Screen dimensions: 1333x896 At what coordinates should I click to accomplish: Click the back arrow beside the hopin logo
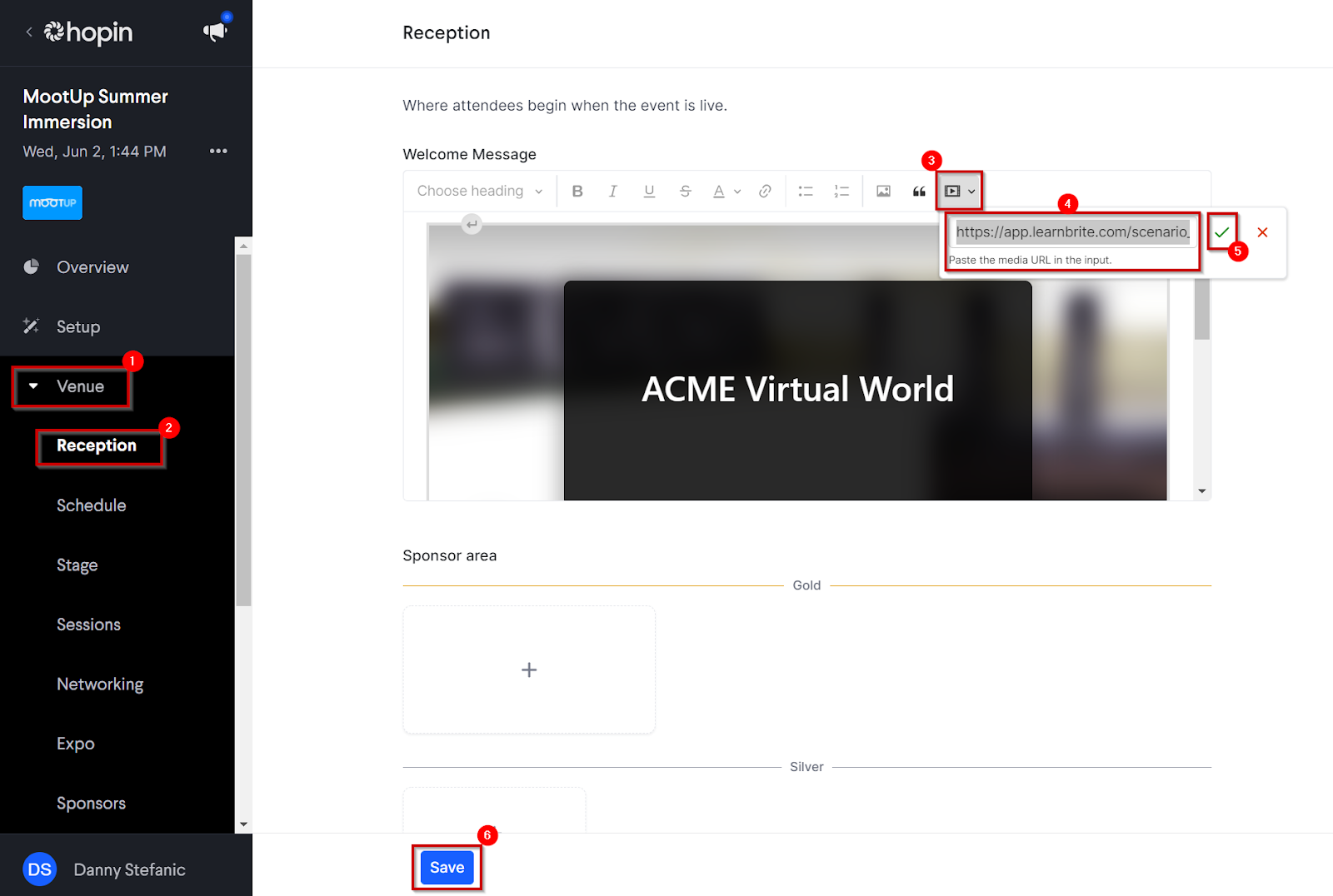click(x=29, y=32)
